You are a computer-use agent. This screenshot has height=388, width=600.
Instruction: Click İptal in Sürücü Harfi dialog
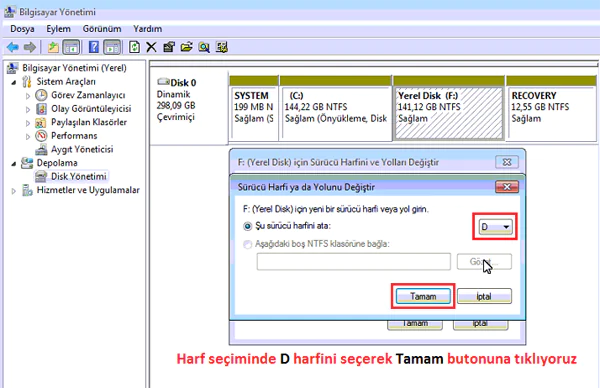[x=484, y=296]
